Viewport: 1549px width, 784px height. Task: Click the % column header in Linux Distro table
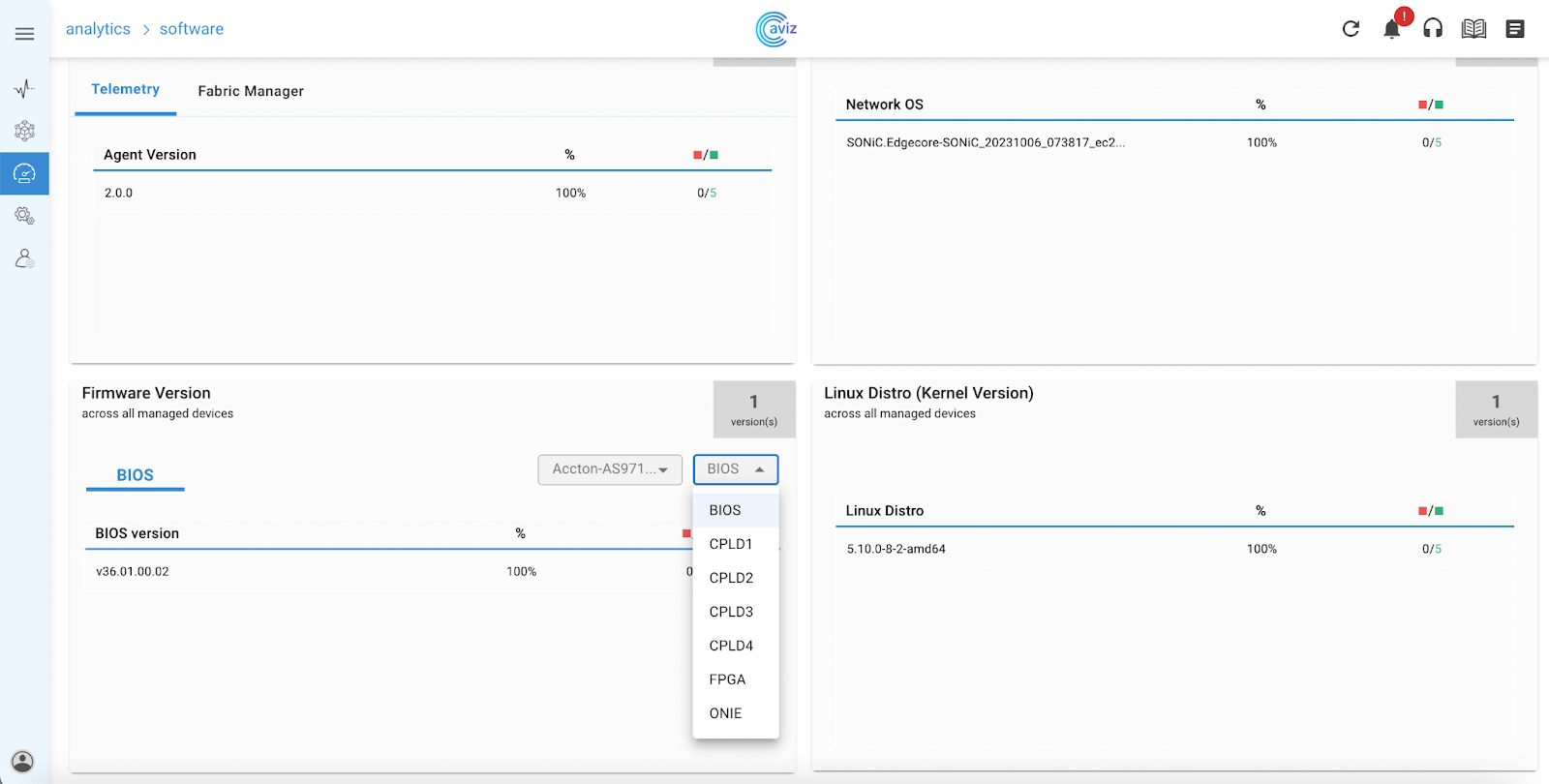[1260, 511]
